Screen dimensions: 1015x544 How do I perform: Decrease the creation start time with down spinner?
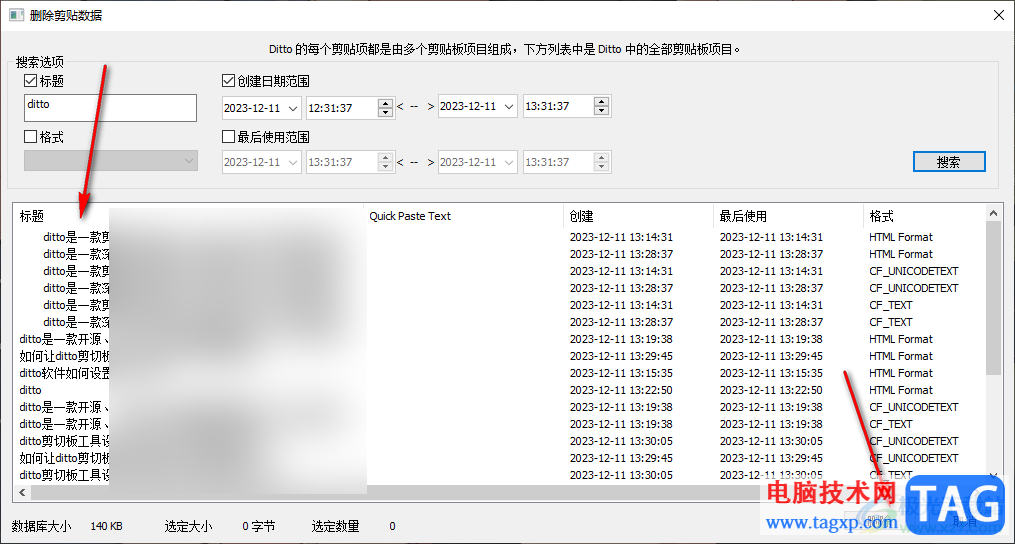pyautogui.click(x=386, y=113)
